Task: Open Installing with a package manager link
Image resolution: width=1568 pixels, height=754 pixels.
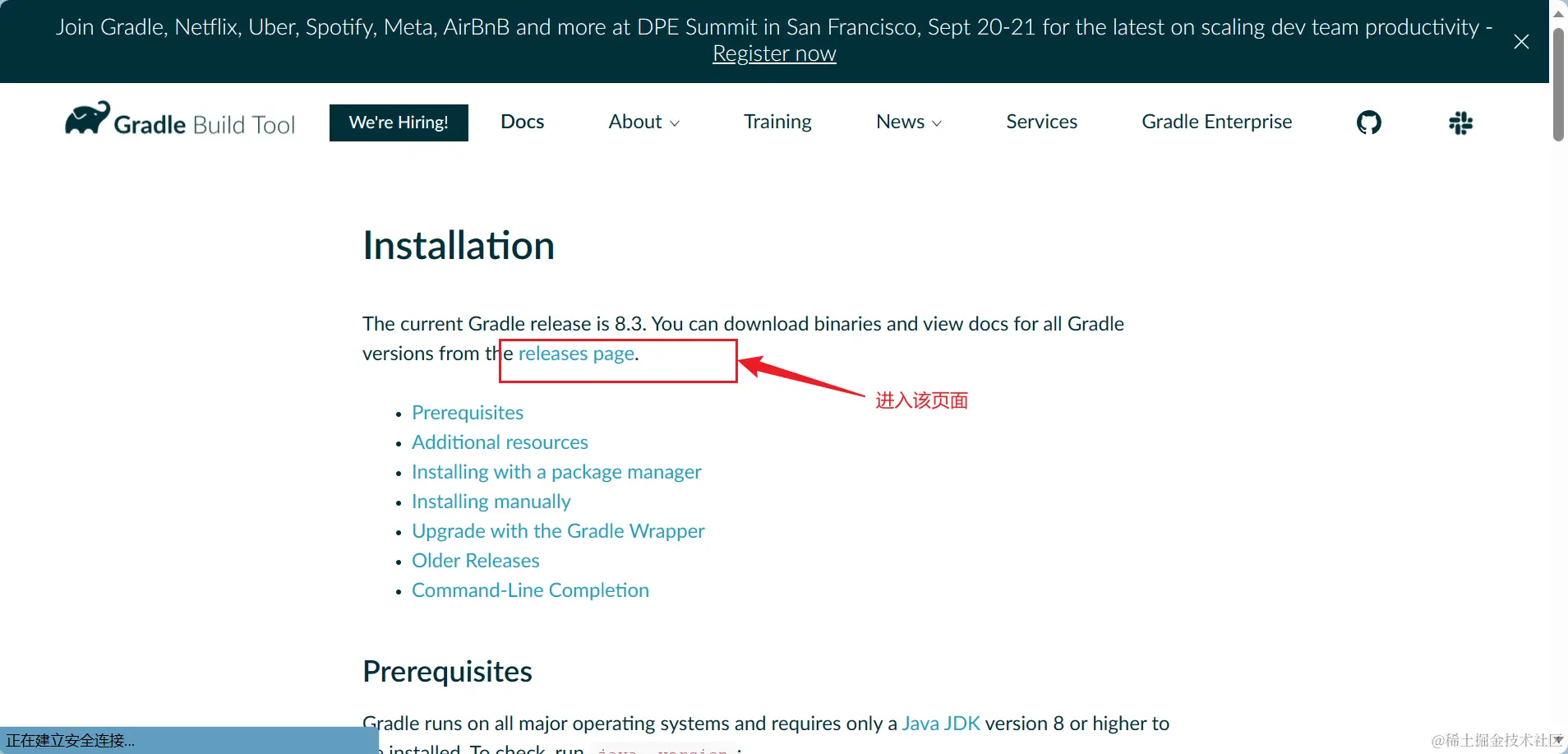Action: click(556, 472)
